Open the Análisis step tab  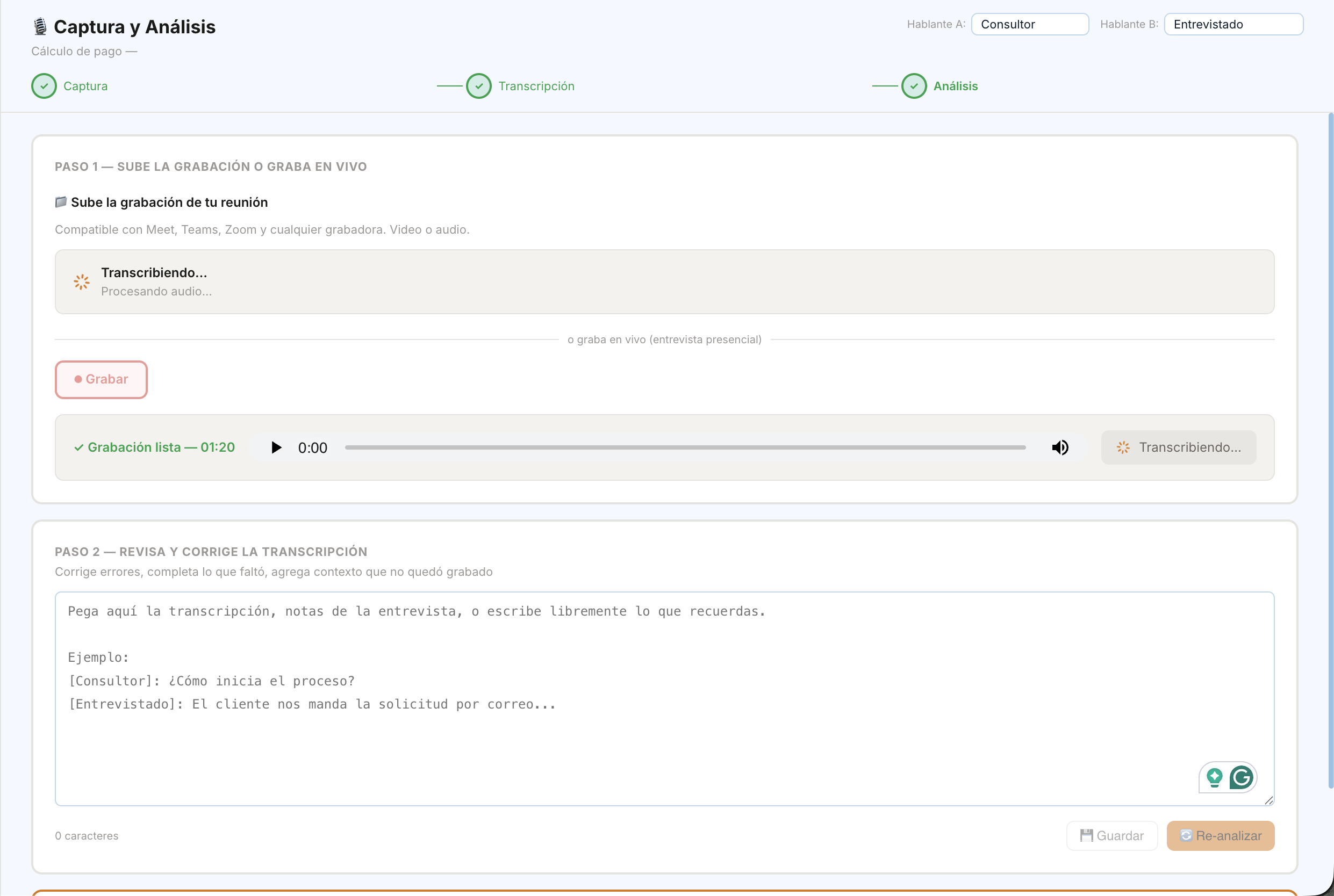956,86
